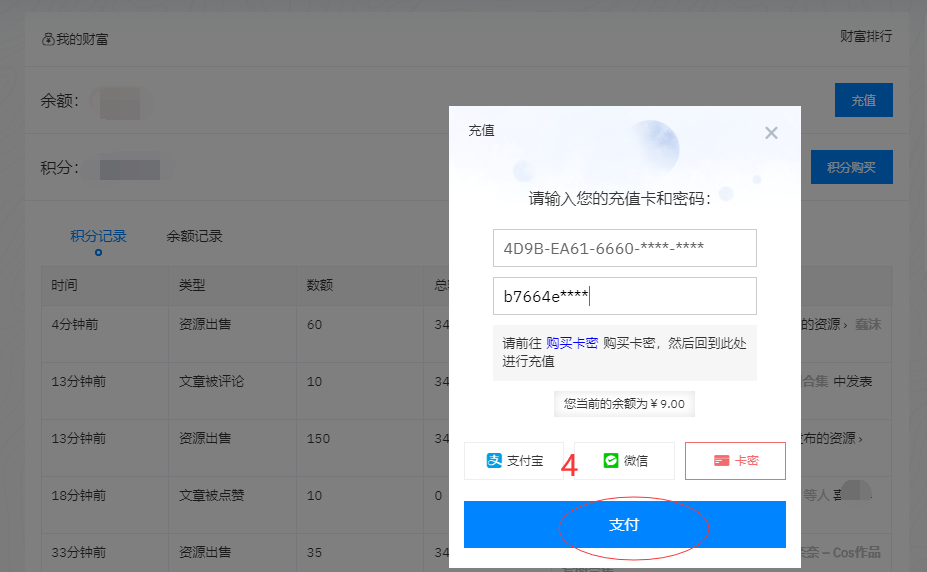
Task: Click the current balance ¥9.00 notice
Action: tap(624, 404)
